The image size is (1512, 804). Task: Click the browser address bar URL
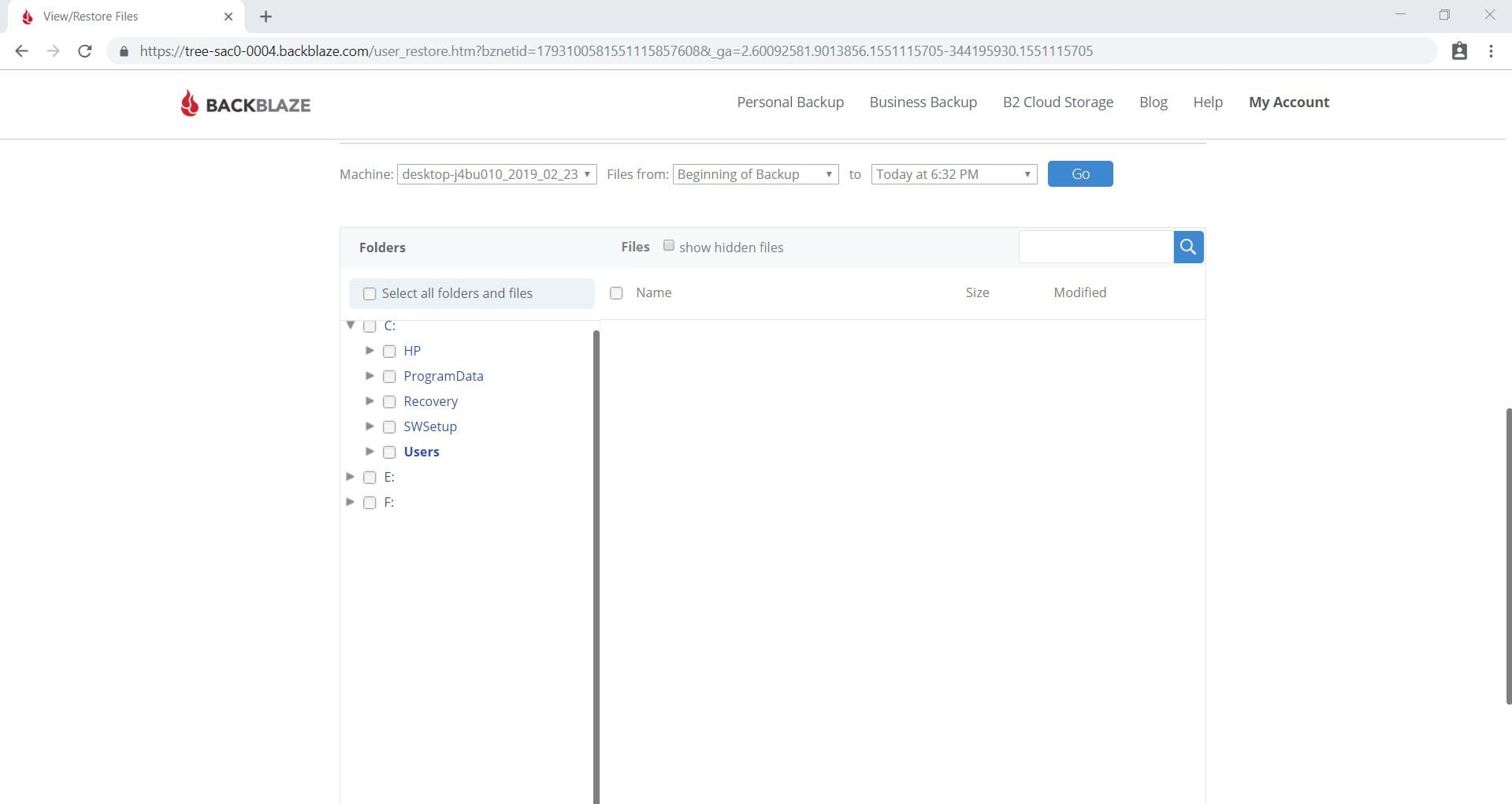tap(616, 51)
